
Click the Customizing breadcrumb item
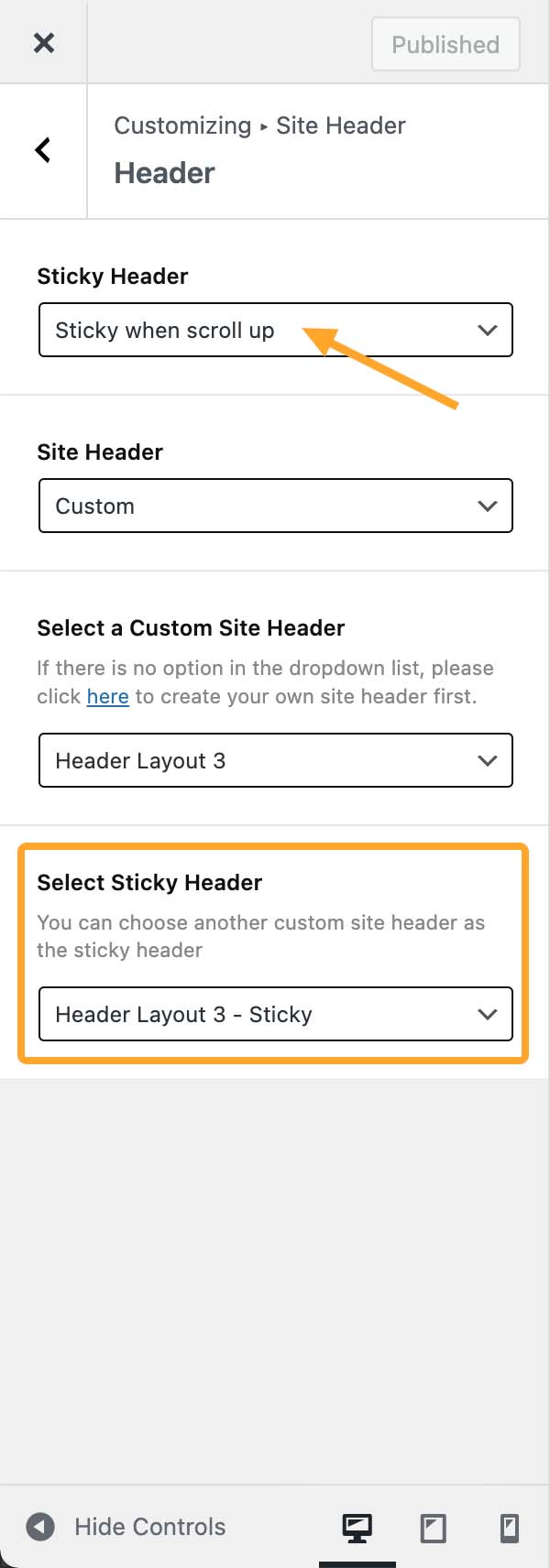(182, 125)
